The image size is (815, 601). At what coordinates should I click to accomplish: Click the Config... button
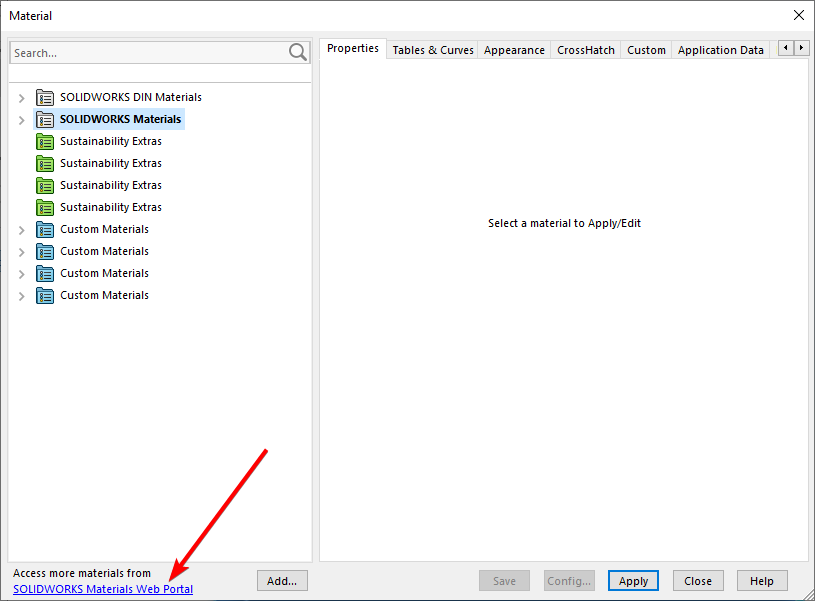pos(569,581)
